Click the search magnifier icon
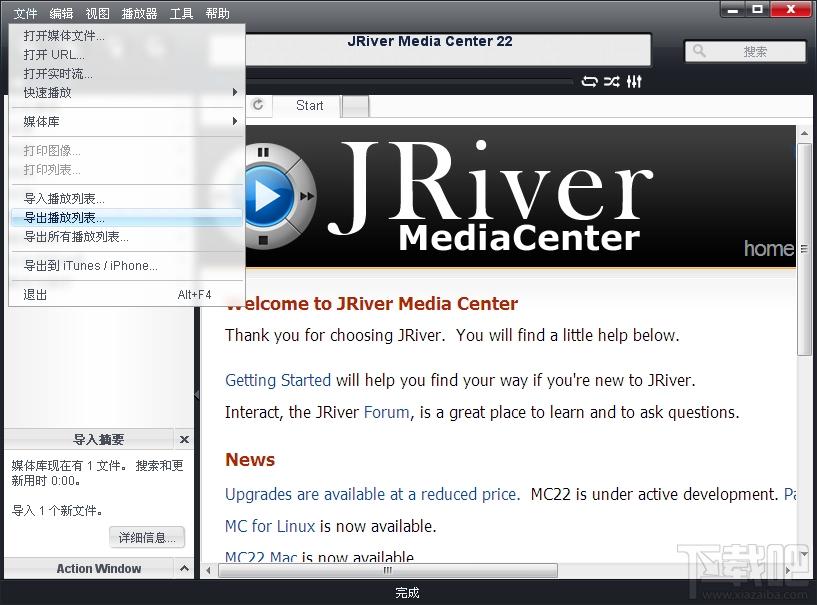 (x=699, y=51)
